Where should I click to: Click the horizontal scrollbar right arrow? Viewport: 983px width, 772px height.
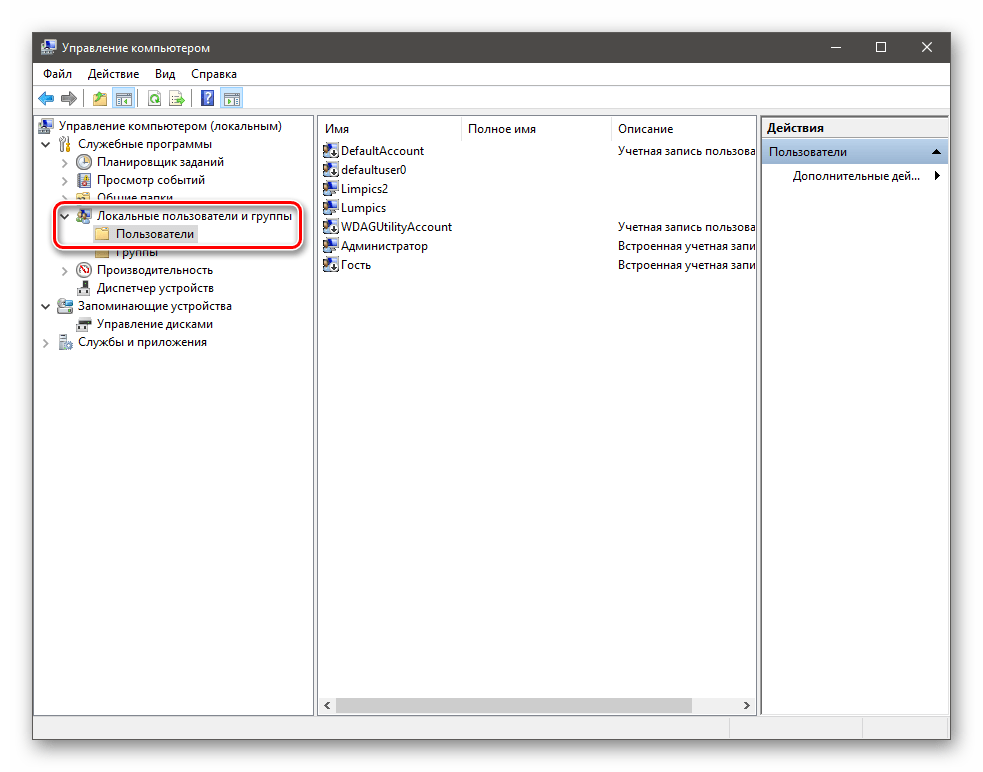point(746,706)
